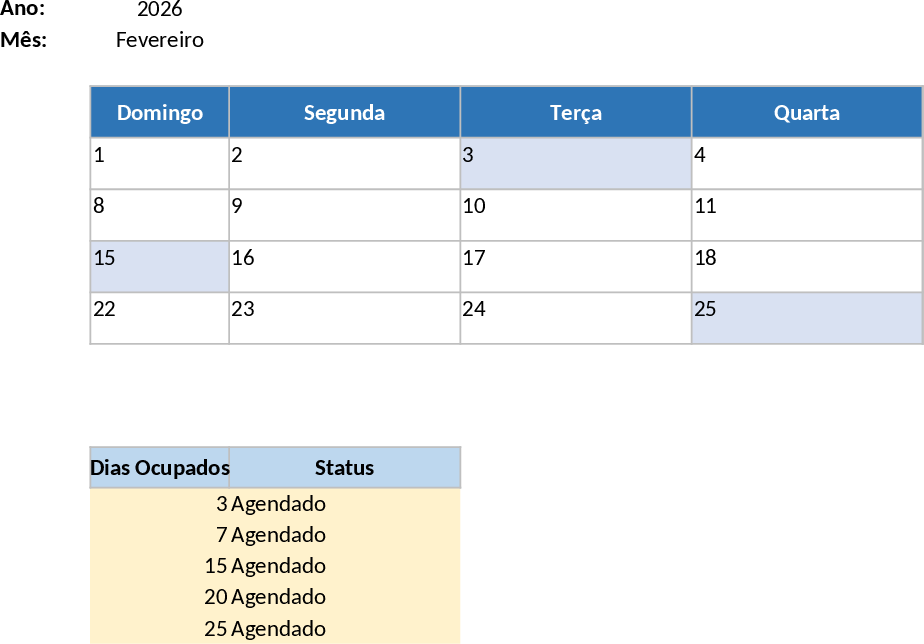Viewport: 924px width, 644px height.
Task: Select the Quarta header cell
Action: coord(806,112)
